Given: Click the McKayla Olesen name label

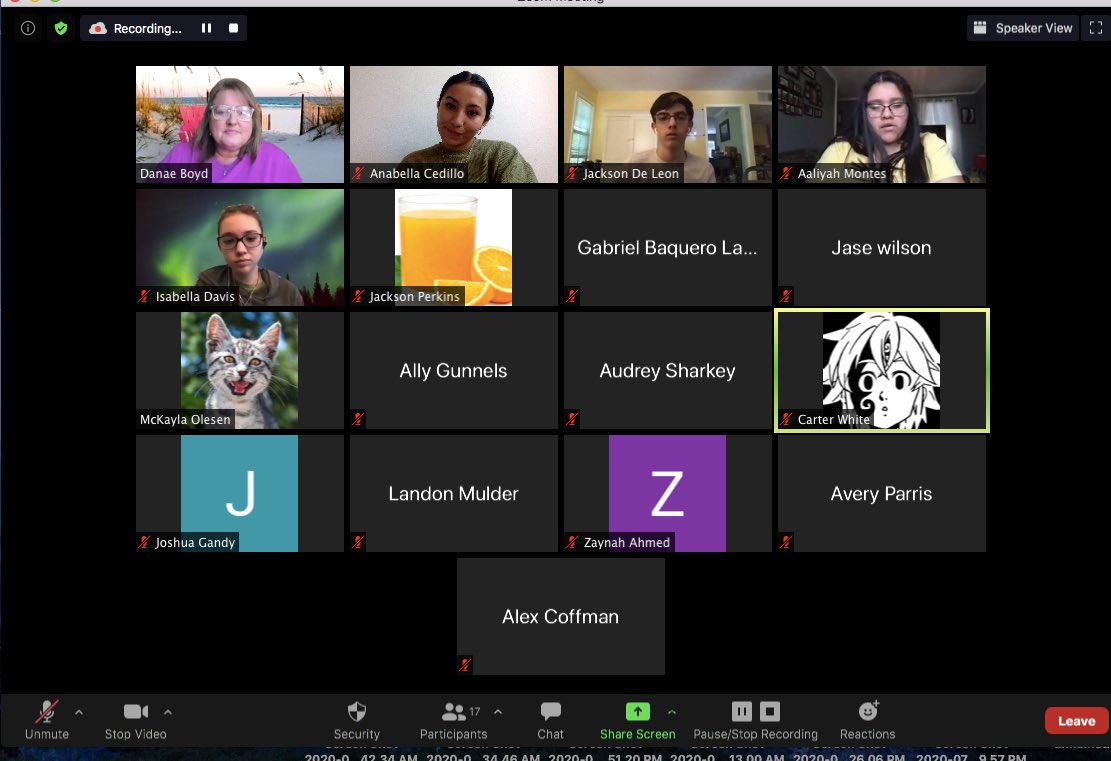Looking at the screenshot, I should [x=185, y=419].
